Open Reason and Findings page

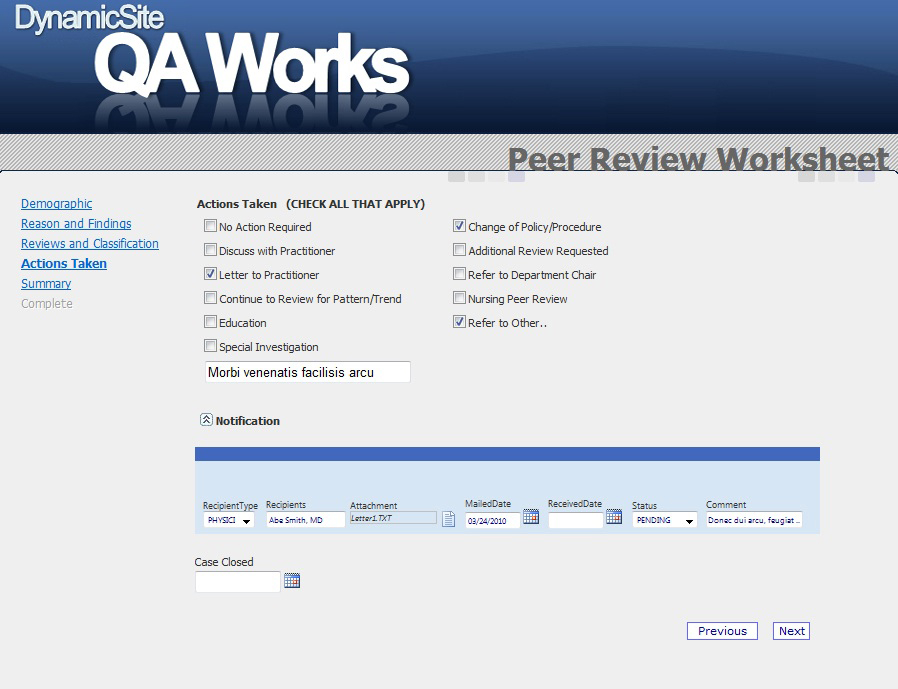click(x=76, y=224)
